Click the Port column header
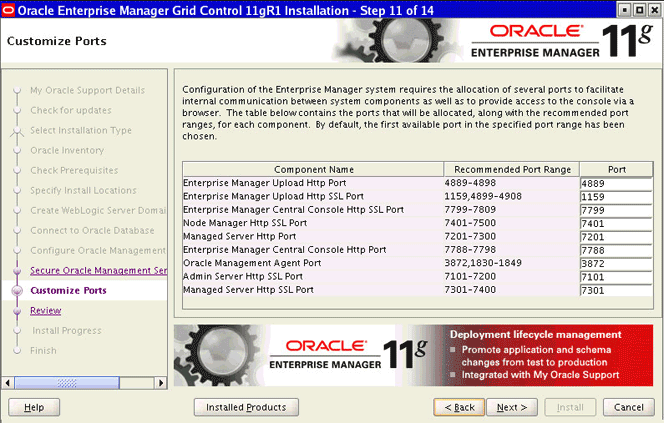664x423 pixels. tap(617, 169)
